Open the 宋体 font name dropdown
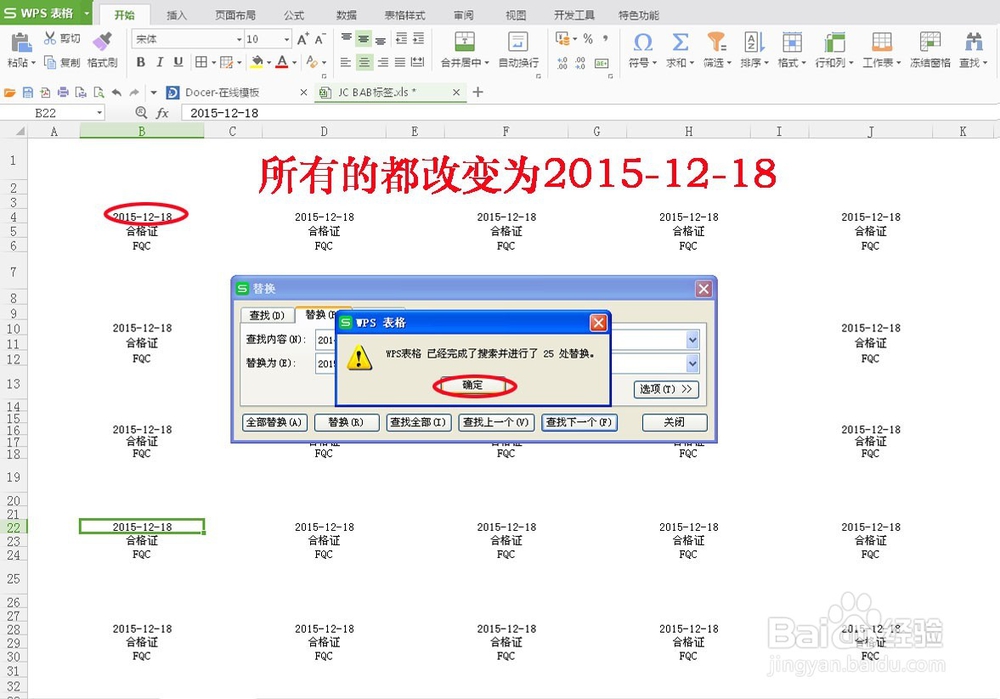 239,40
